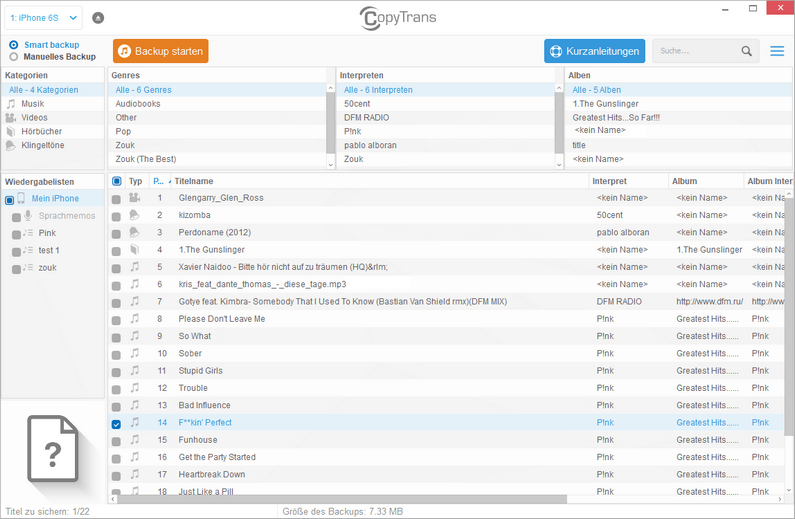Click the eject device icon

click(x=98, y=18)
